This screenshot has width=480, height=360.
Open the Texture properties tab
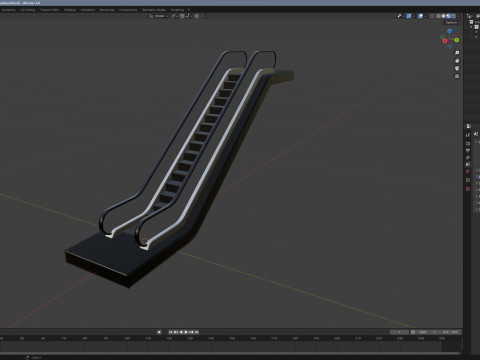pyautogui.click(x=468, y=189)
